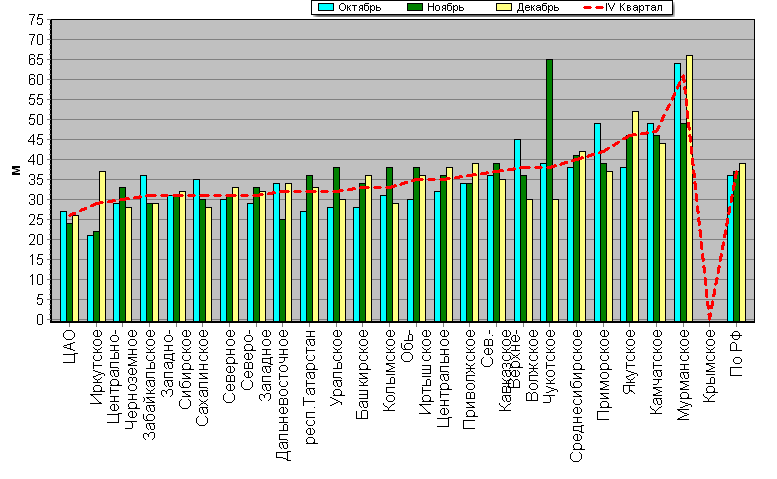Click the Забайкальское category label

(150, 385)
